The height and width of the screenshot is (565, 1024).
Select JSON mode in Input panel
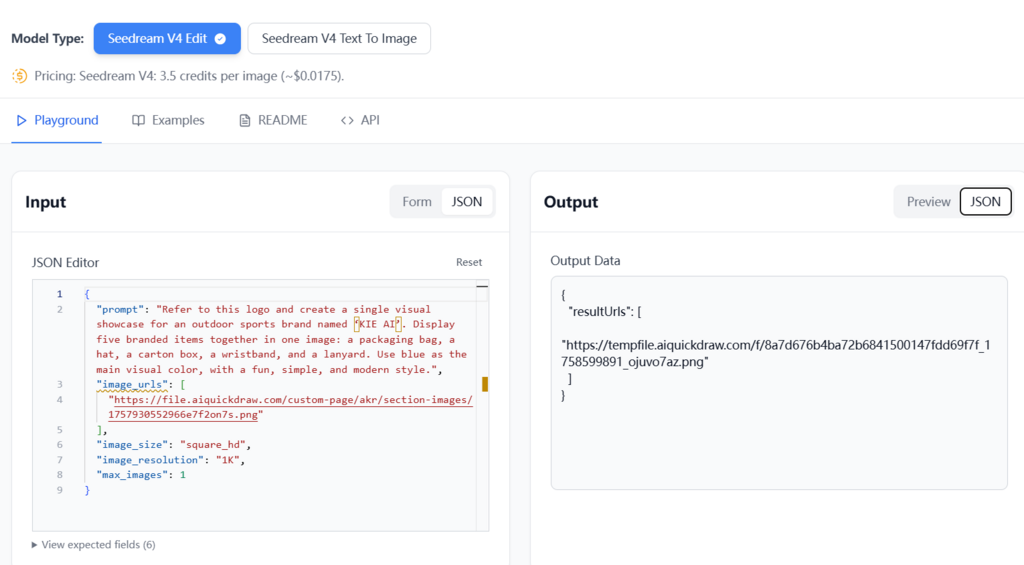tap(467, 202)
